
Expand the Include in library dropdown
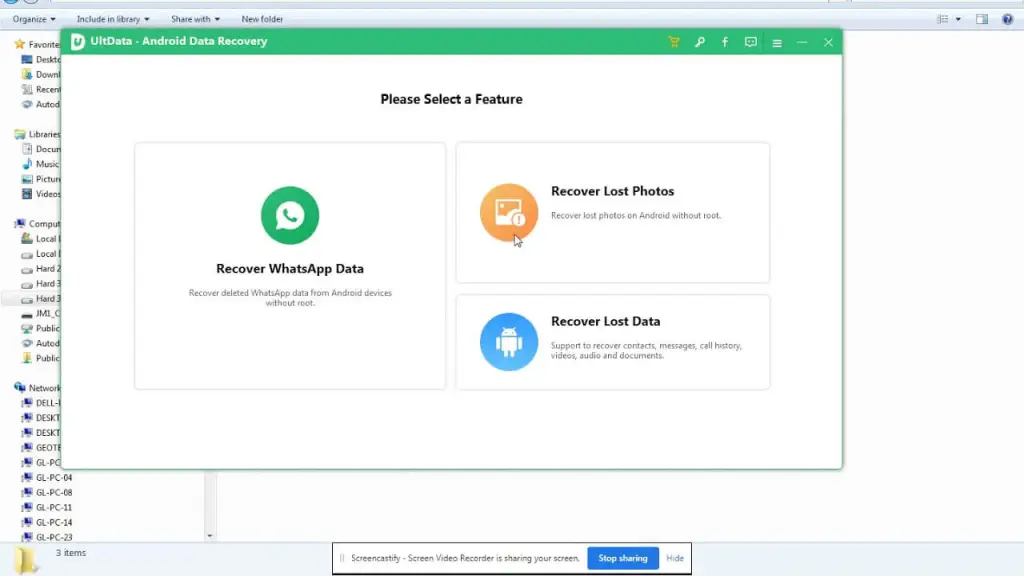click(113, 19)
